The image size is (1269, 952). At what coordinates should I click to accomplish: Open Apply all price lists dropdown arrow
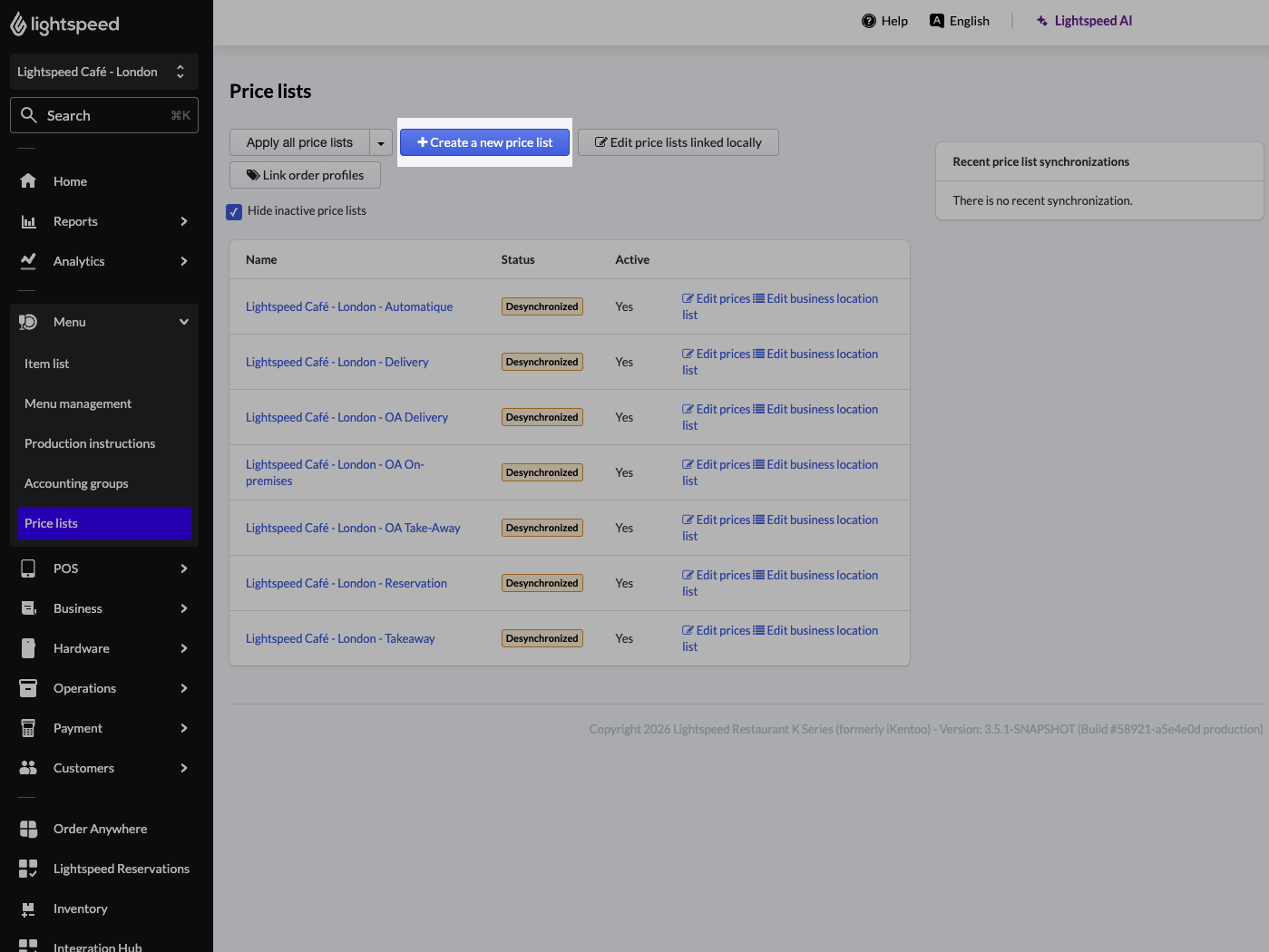point(381,143)
